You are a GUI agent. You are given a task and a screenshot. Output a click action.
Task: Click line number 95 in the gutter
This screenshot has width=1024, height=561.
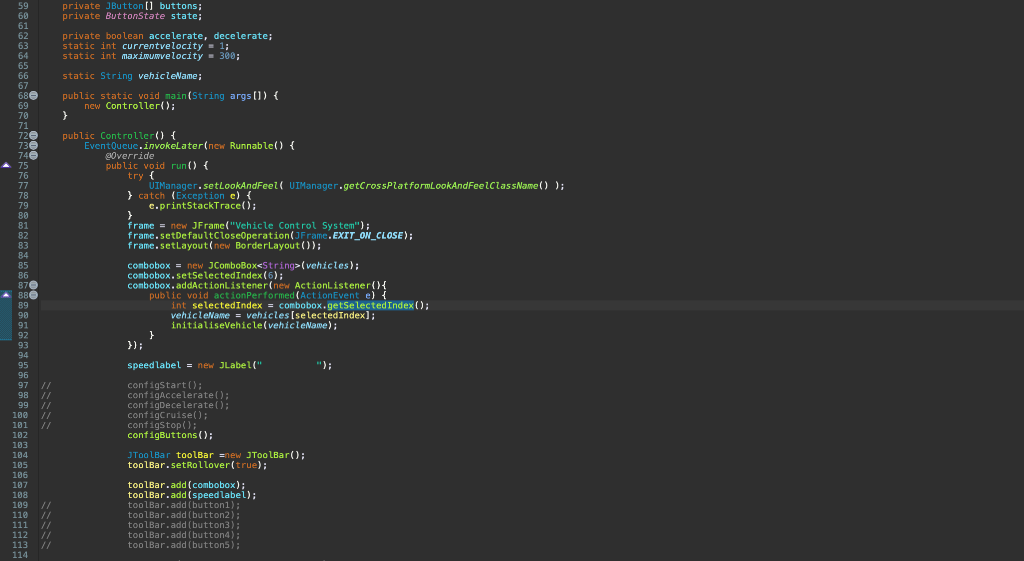coord(23,365)
